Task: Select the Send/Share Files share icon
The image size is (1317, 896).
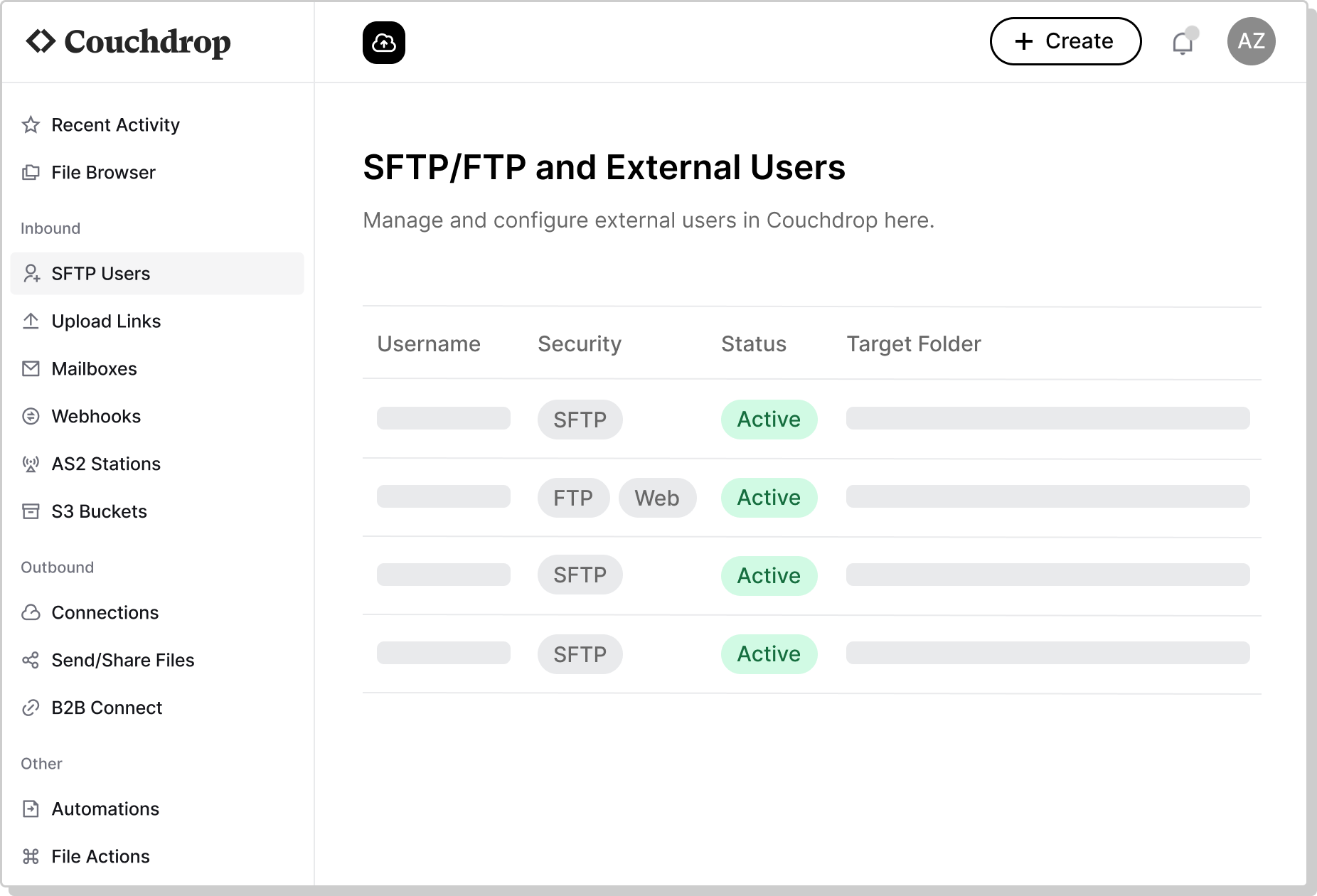Action: coord(31,660)
